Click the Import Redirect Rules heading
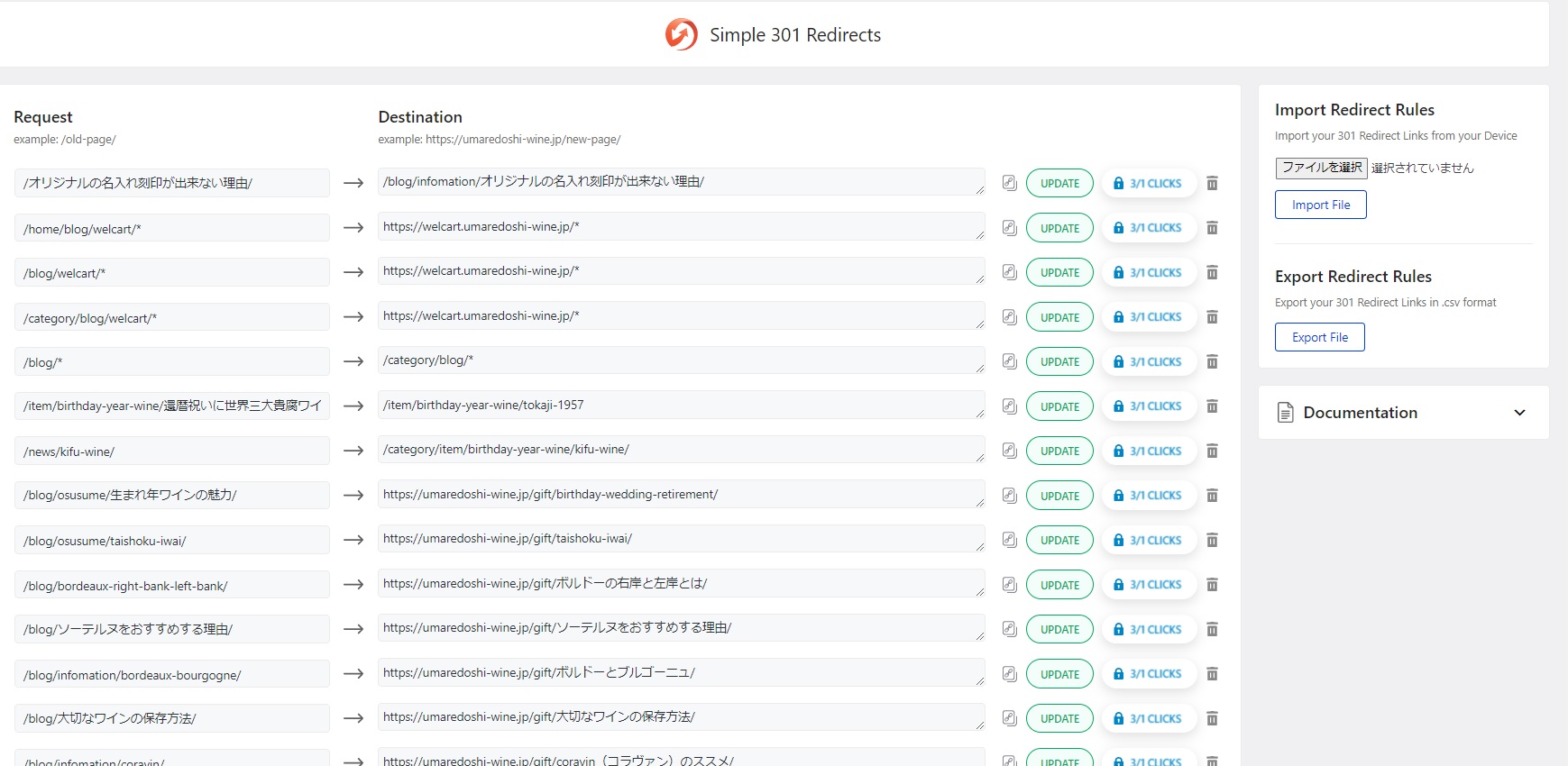The image size is (1568, 766). [x=1354, y=110]
